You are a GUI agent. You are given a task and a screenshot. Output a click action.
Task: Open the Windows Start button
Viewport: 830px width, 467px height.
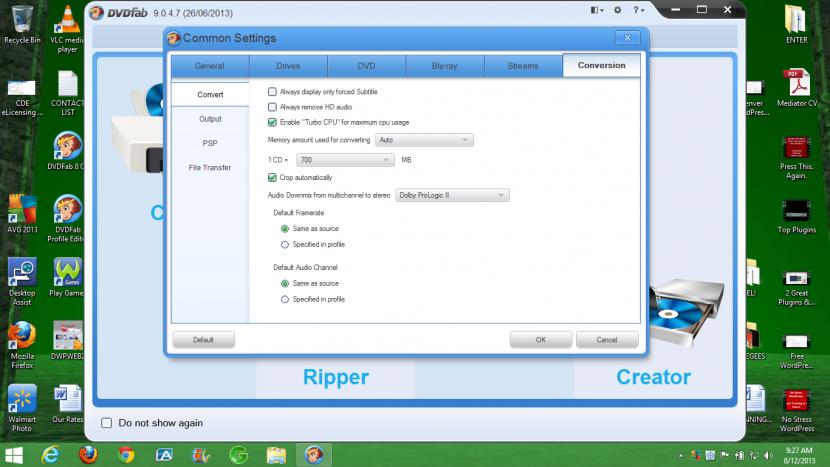pos(14,455)
